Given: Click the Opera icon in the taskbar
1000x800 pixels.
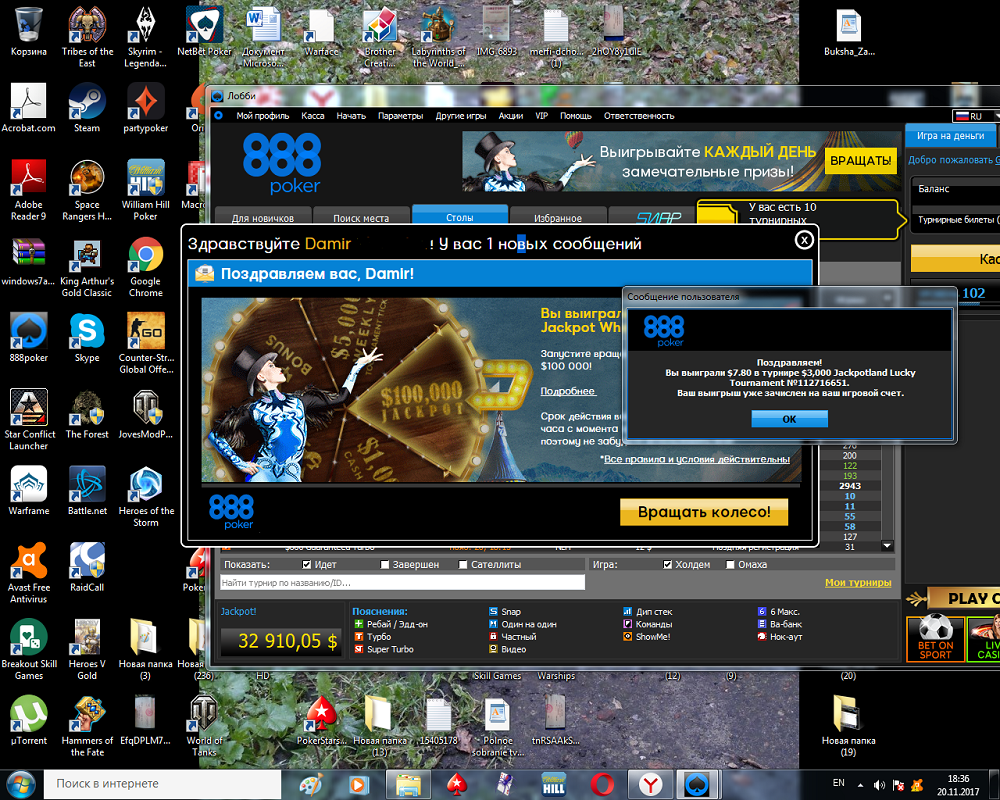Looking at the screenshot, I should point(602,785).
